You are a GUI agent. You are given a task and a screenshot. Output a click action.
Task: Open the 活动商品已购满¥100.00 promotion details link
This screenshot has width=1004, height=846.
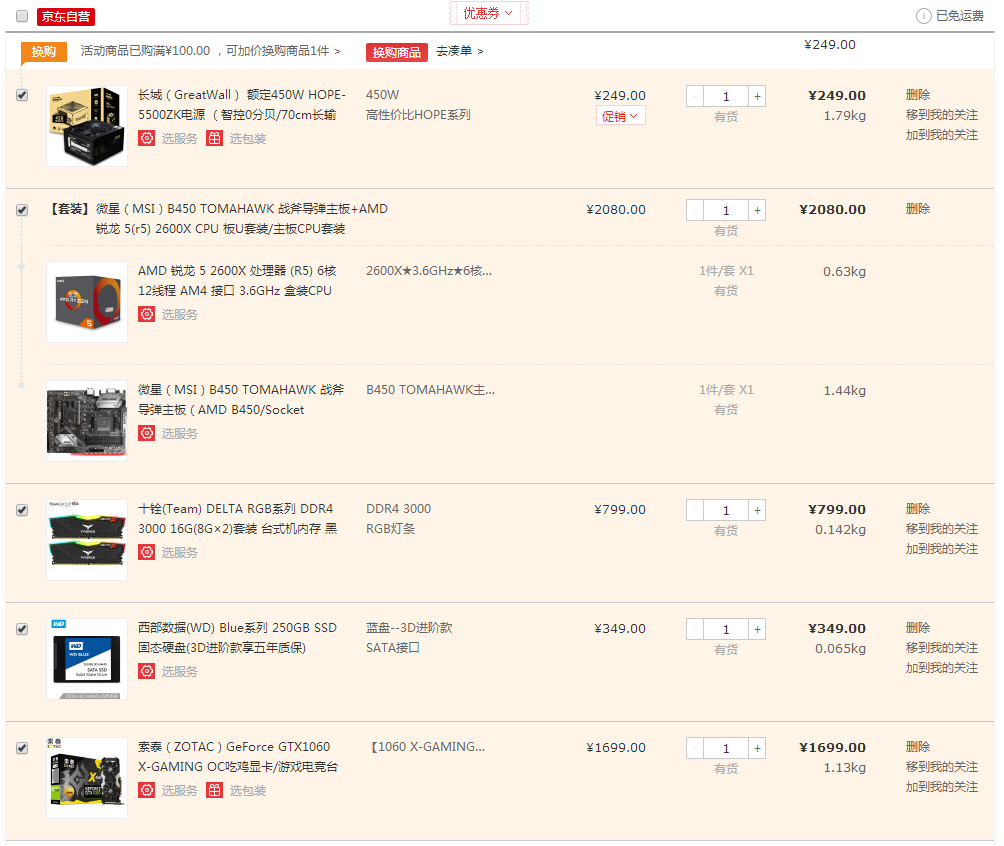211,51
